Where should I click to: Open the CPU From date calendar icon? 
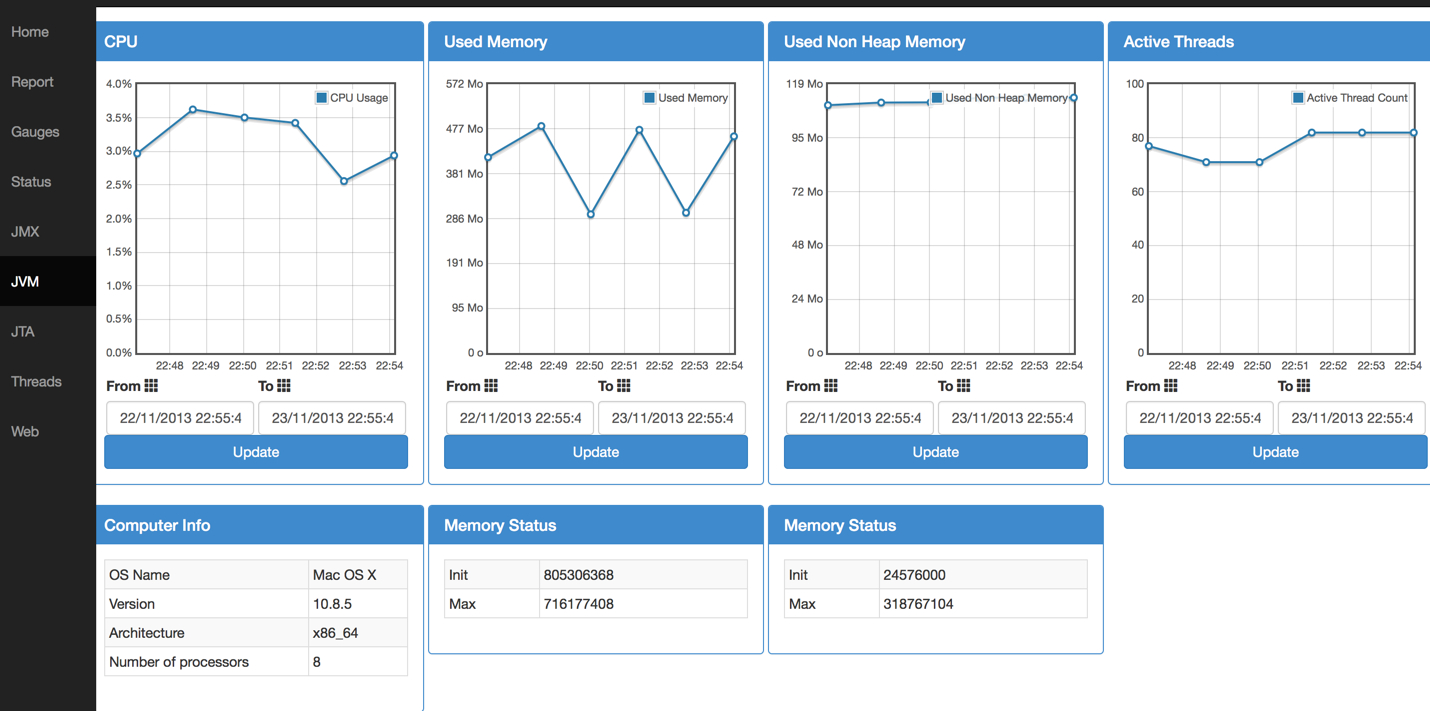click(x=151, y=386)
